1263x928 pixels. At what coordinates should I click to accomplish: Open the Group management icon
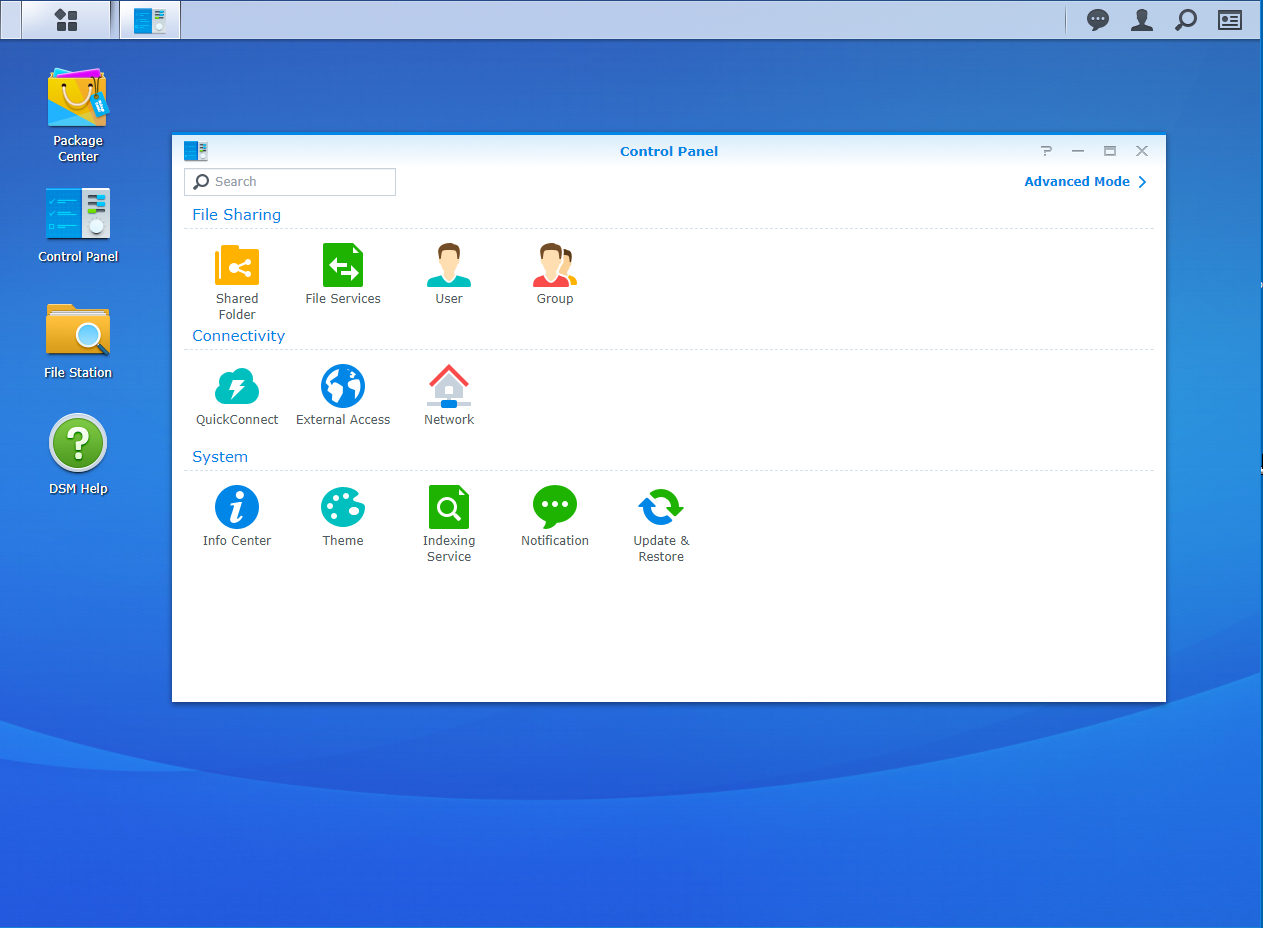[554, 267]
